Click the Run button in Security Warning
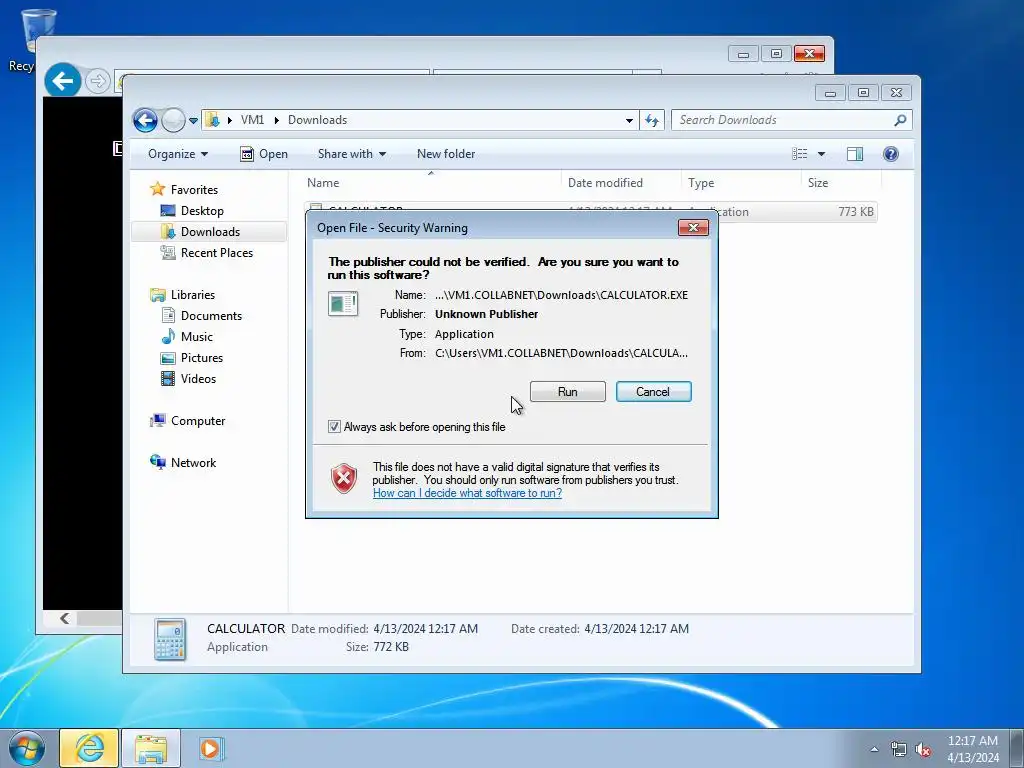 pyautogui.click(x=568, y=392)
